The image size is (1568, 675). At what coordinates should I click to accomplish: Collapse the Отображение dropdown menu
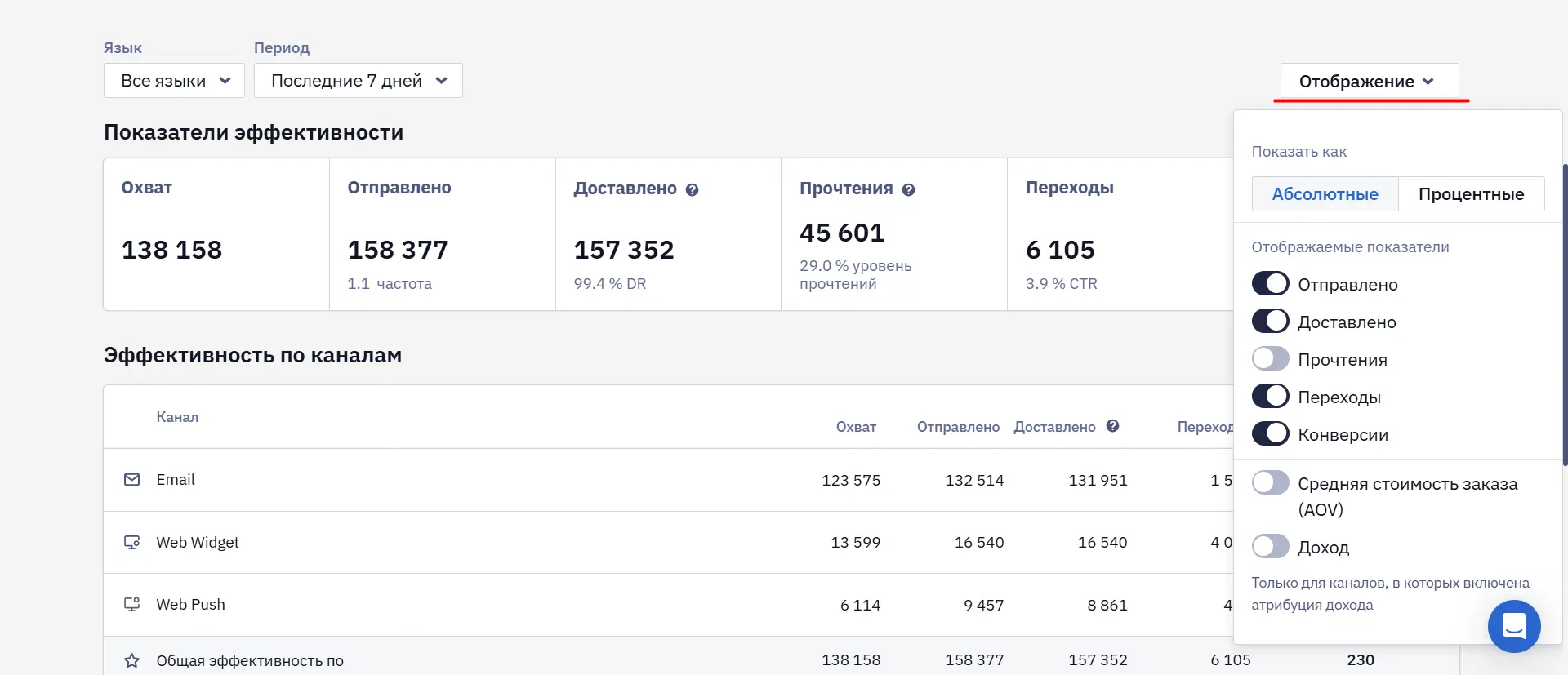[1370, 81]
